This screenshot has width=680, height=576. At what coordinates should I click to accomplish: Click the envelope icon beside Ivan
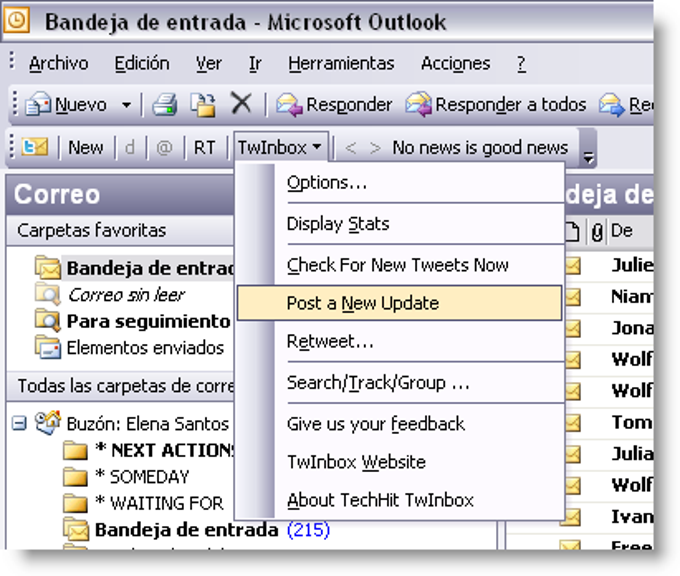pyautogui.click(x=572, y=516)
